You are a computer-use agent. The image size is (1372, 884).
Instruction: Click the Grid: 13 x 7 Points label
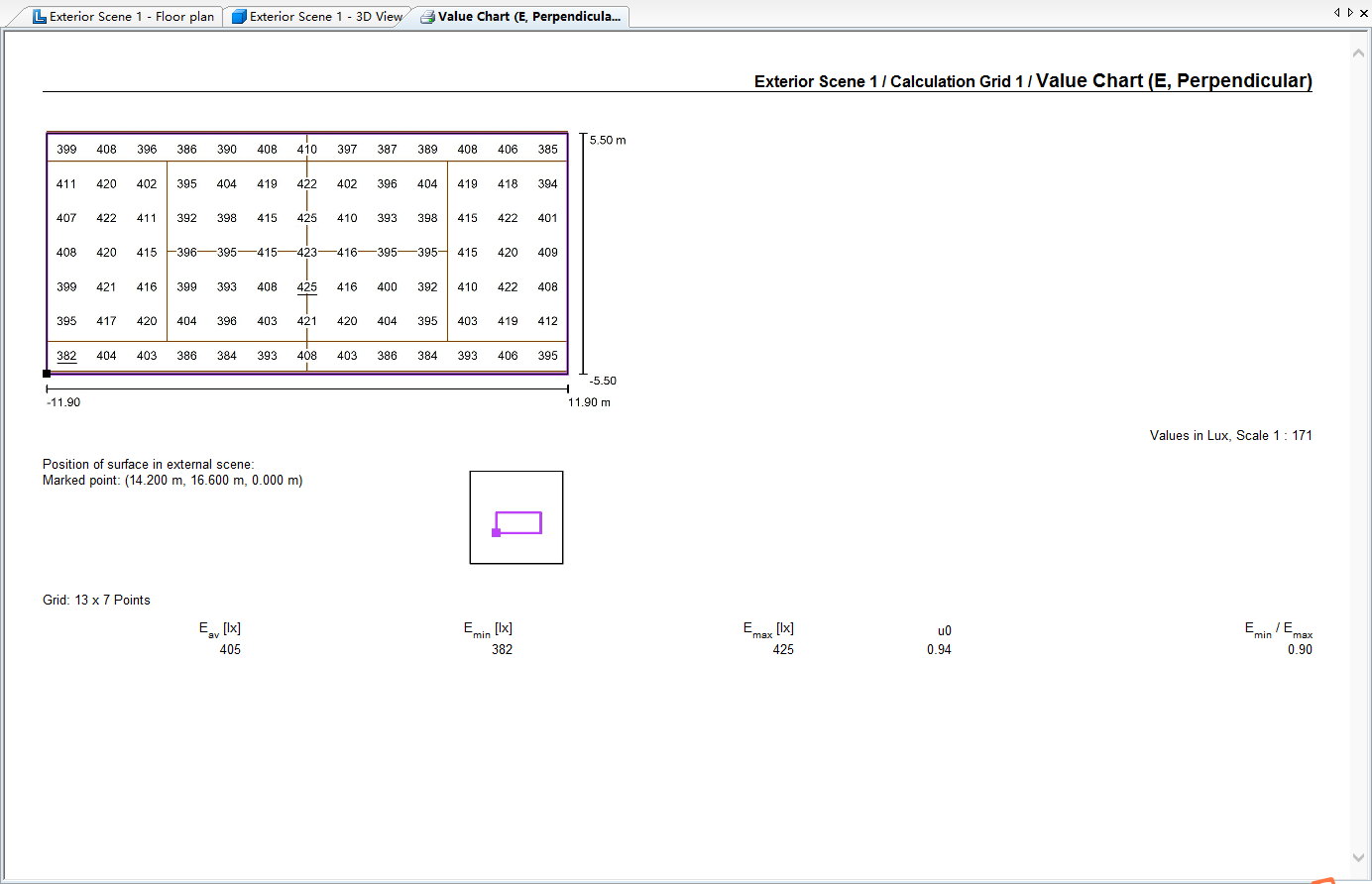pos(96,601)
